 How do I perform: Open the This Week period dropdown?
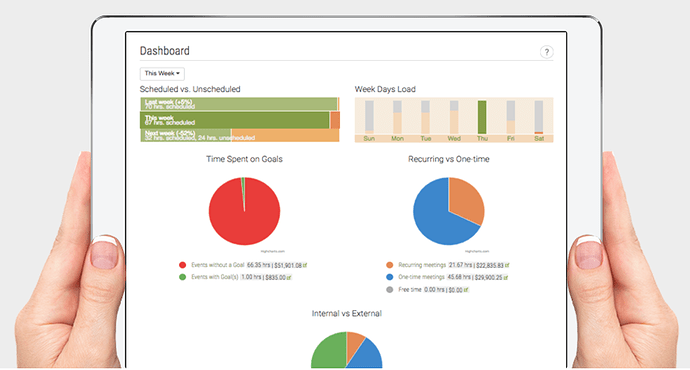coord(162,73)
